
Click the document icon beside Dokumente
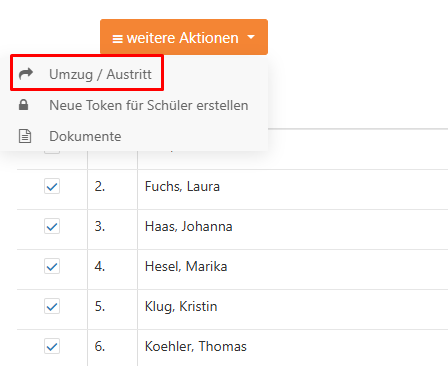[25, 136]
